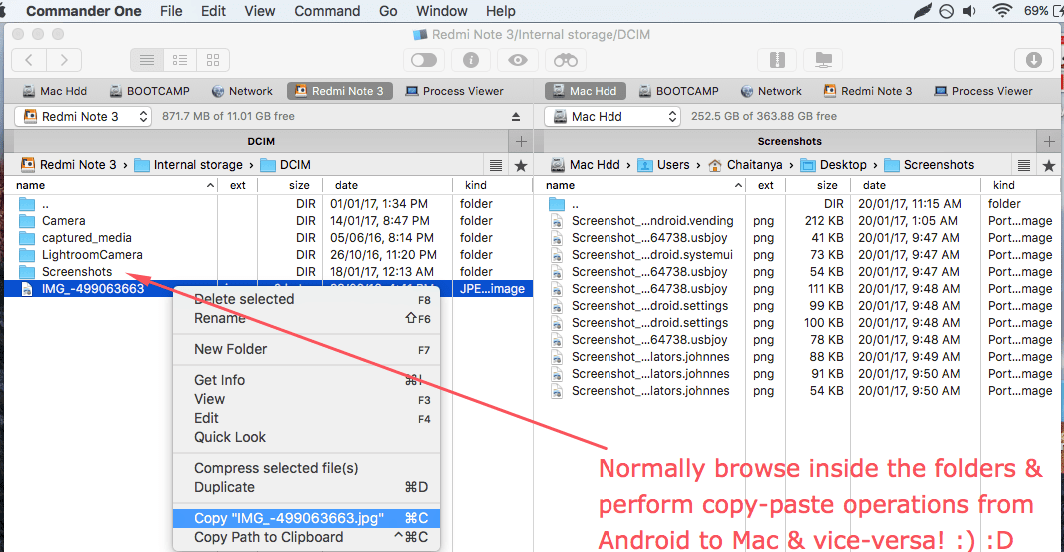The image size is (1064, 552).
Task: Click the volume icon in menu bar
Action: 970,11
